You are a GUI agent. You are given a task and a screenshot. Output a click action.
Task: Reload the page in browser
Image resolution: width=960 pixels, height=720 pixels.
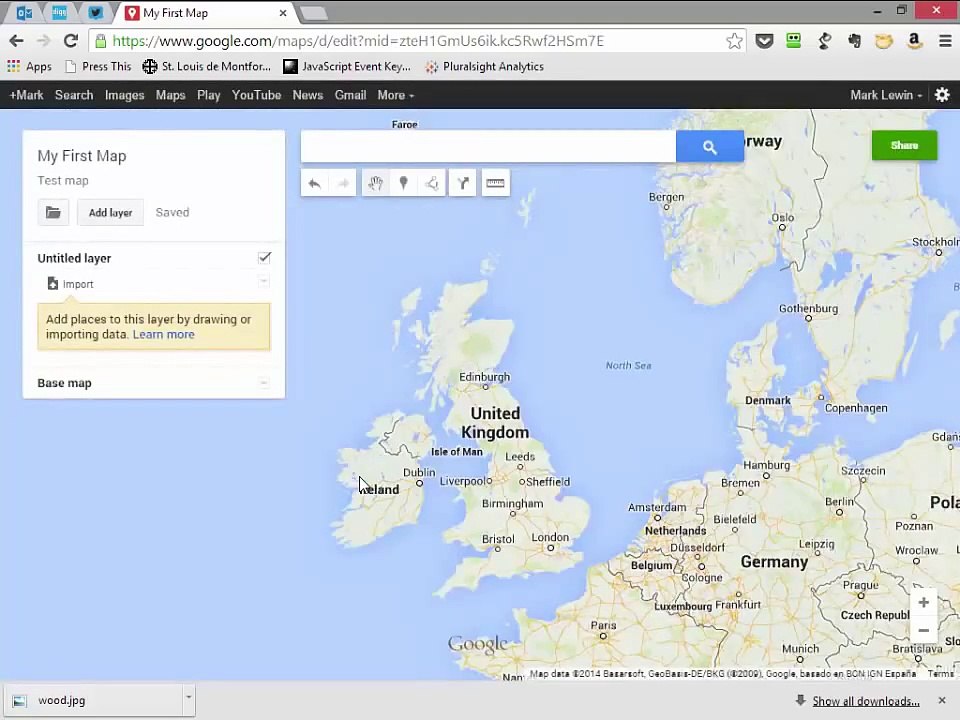click(71, 41)
